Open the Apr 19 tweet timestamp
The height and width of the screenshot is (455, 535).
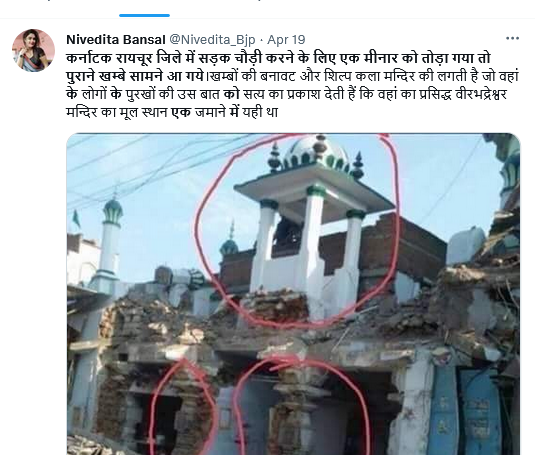tap(286, 40)
